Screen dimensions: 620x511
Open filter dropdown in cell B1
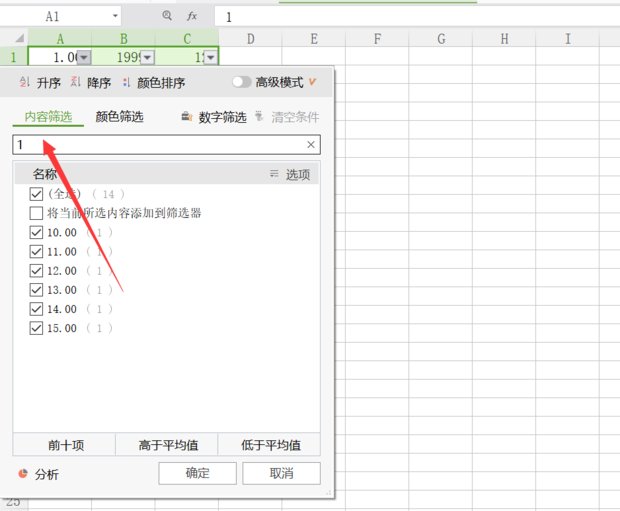click(x=147, y=57)
